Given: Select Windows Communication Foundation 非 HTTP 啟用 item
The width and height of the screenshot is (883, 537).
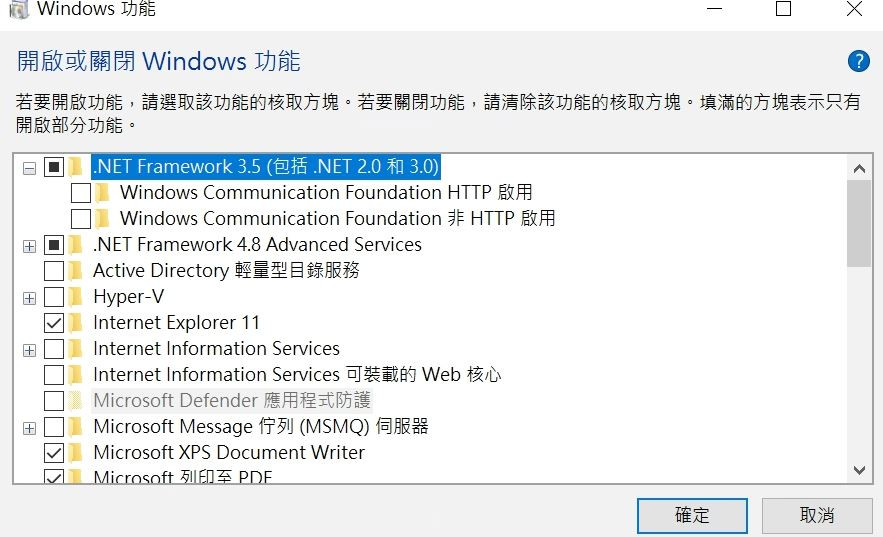Looking at the screenshot, I should coord(337,219).
